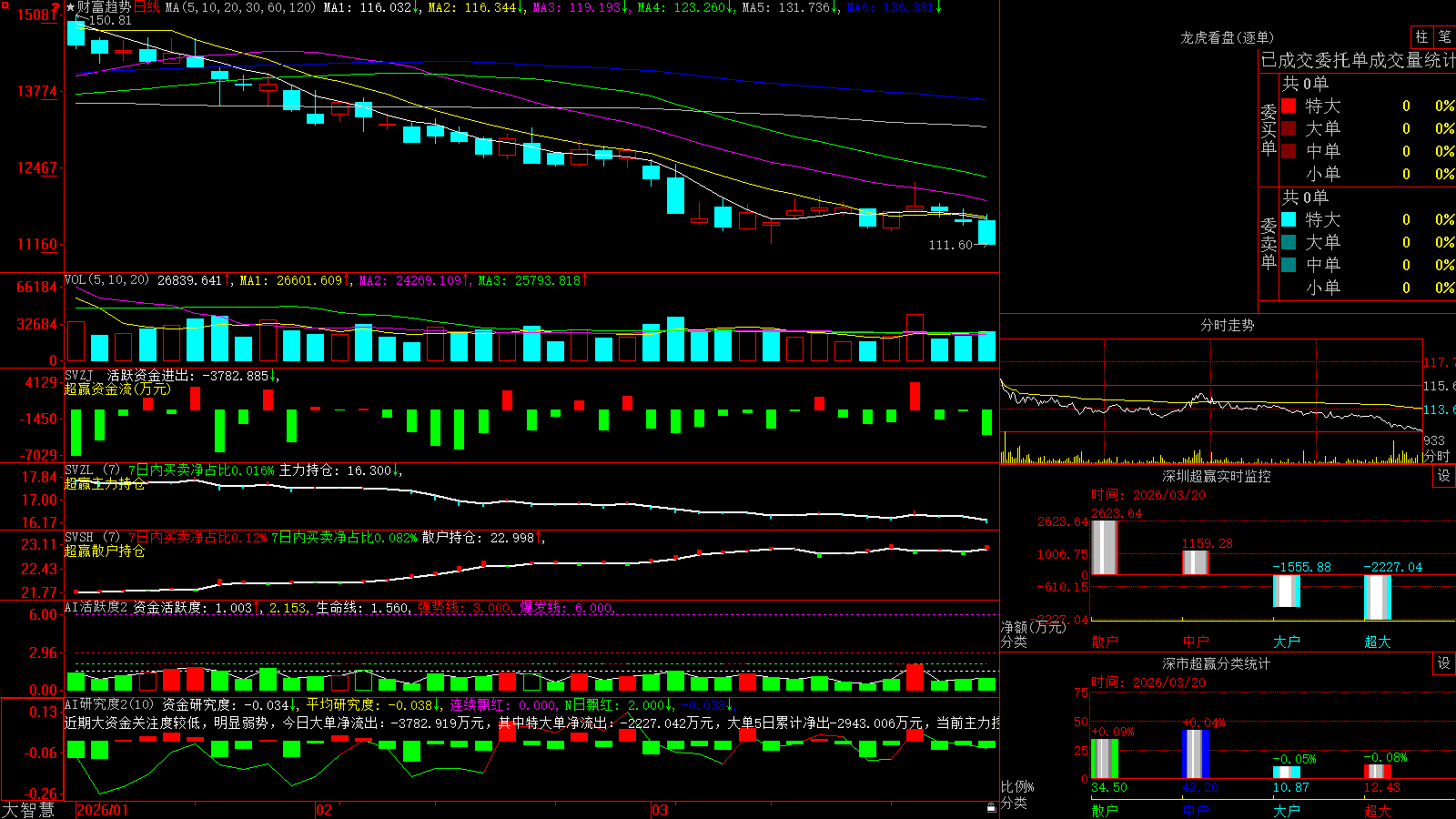Click the 强势线: 3.000 label

point(463,607)
